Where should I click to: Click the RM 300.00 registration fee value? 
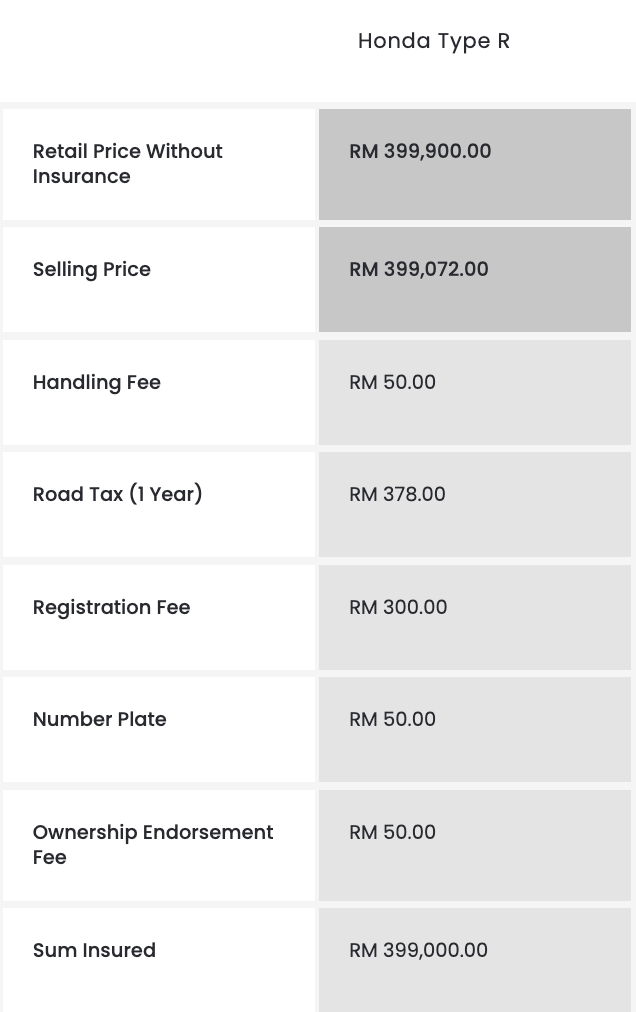[398, 607]
